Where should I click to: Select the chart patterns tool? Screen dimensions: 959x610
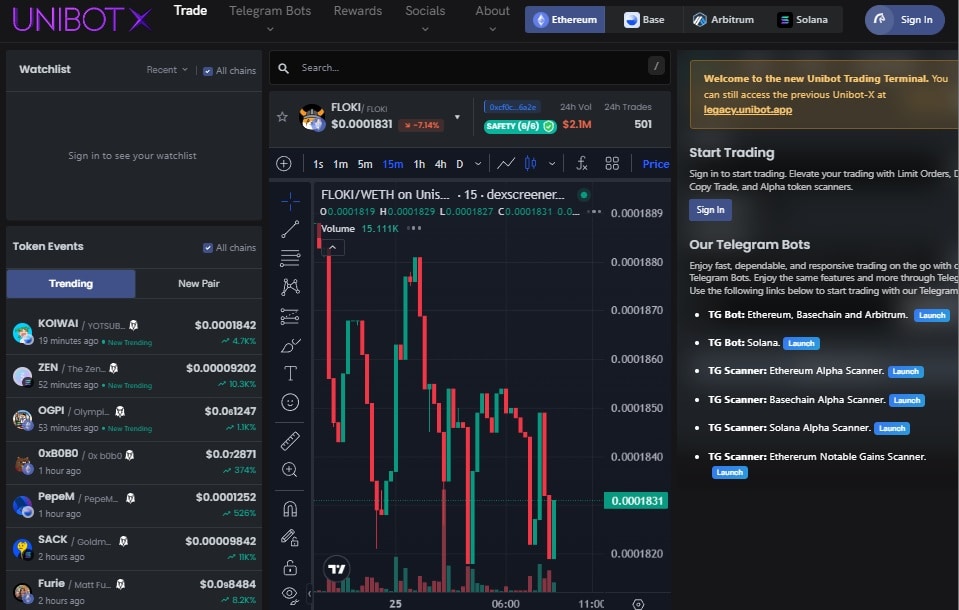290,286
